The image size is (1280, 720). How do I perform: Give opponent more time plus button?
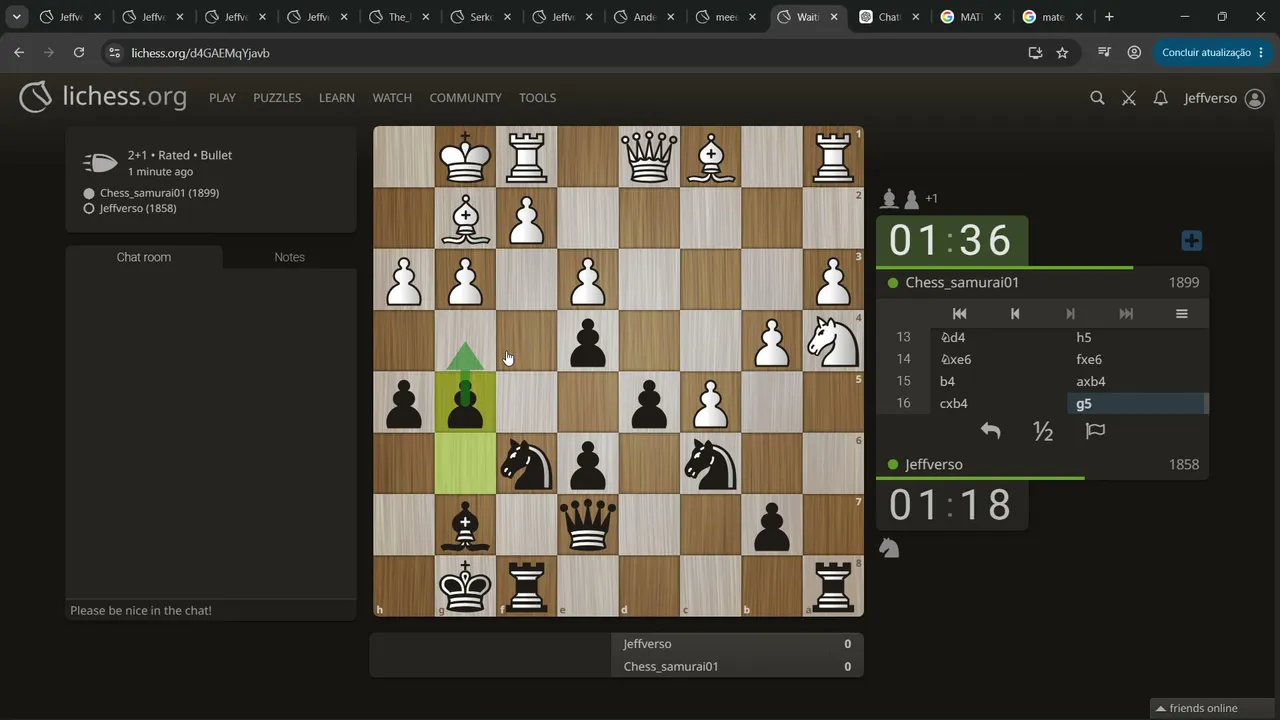pos(1191,241)
